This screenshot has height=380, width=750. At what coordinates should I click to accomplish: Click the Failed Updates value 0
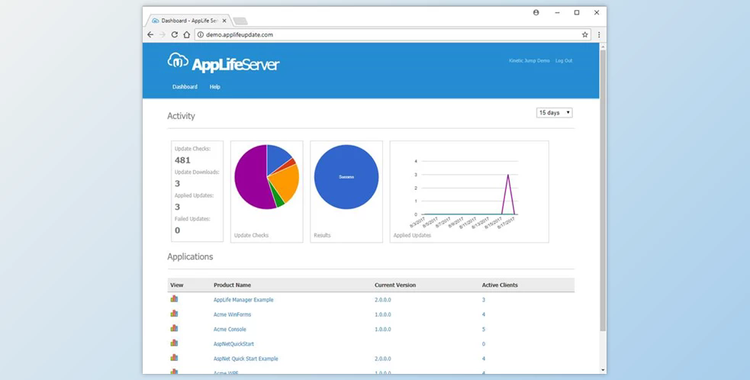177,231
